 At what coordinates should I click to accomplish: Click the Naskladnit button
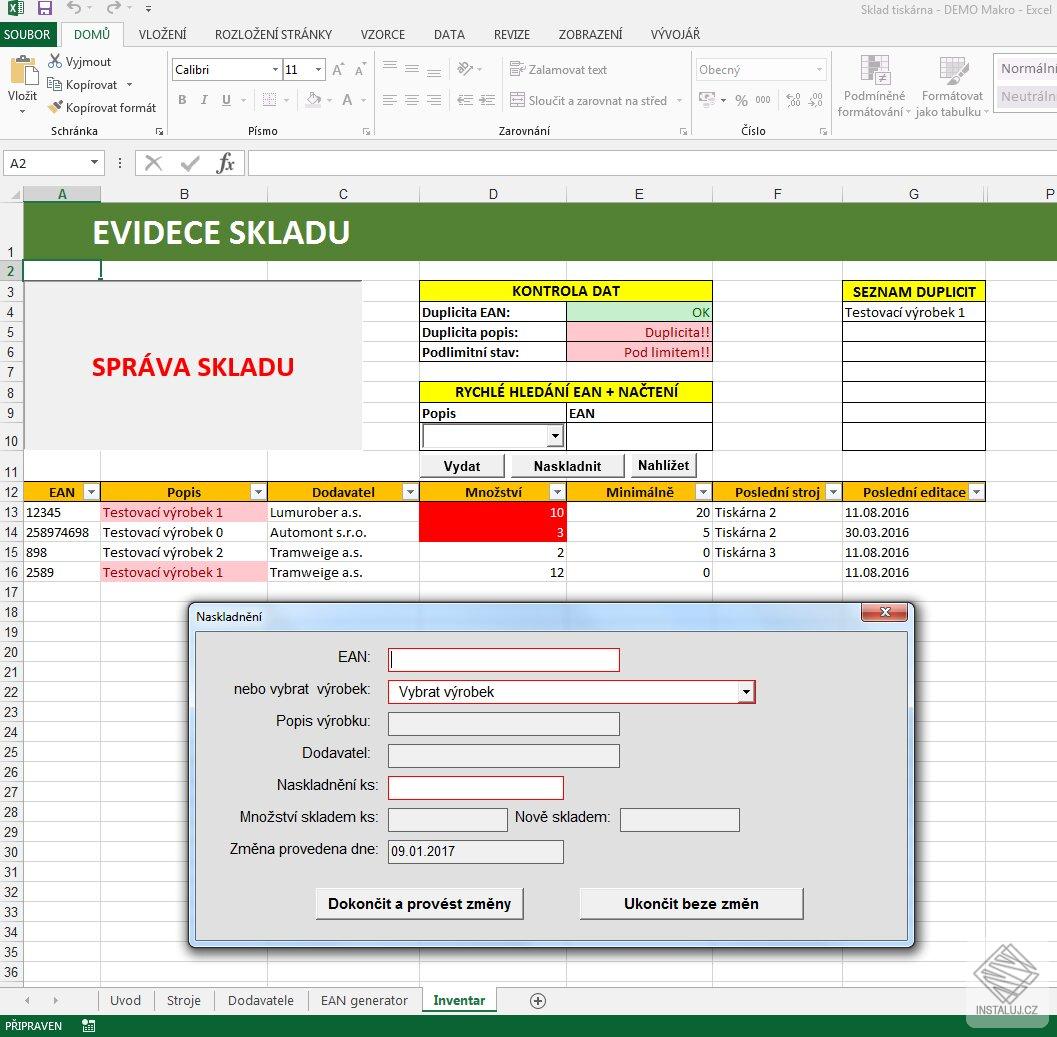click(x=567, y=465)
